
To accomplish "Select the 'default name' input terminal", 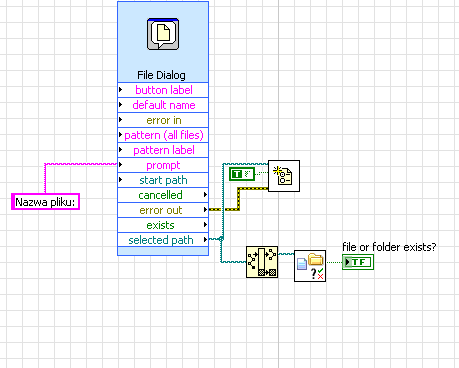I will [163, 105].
